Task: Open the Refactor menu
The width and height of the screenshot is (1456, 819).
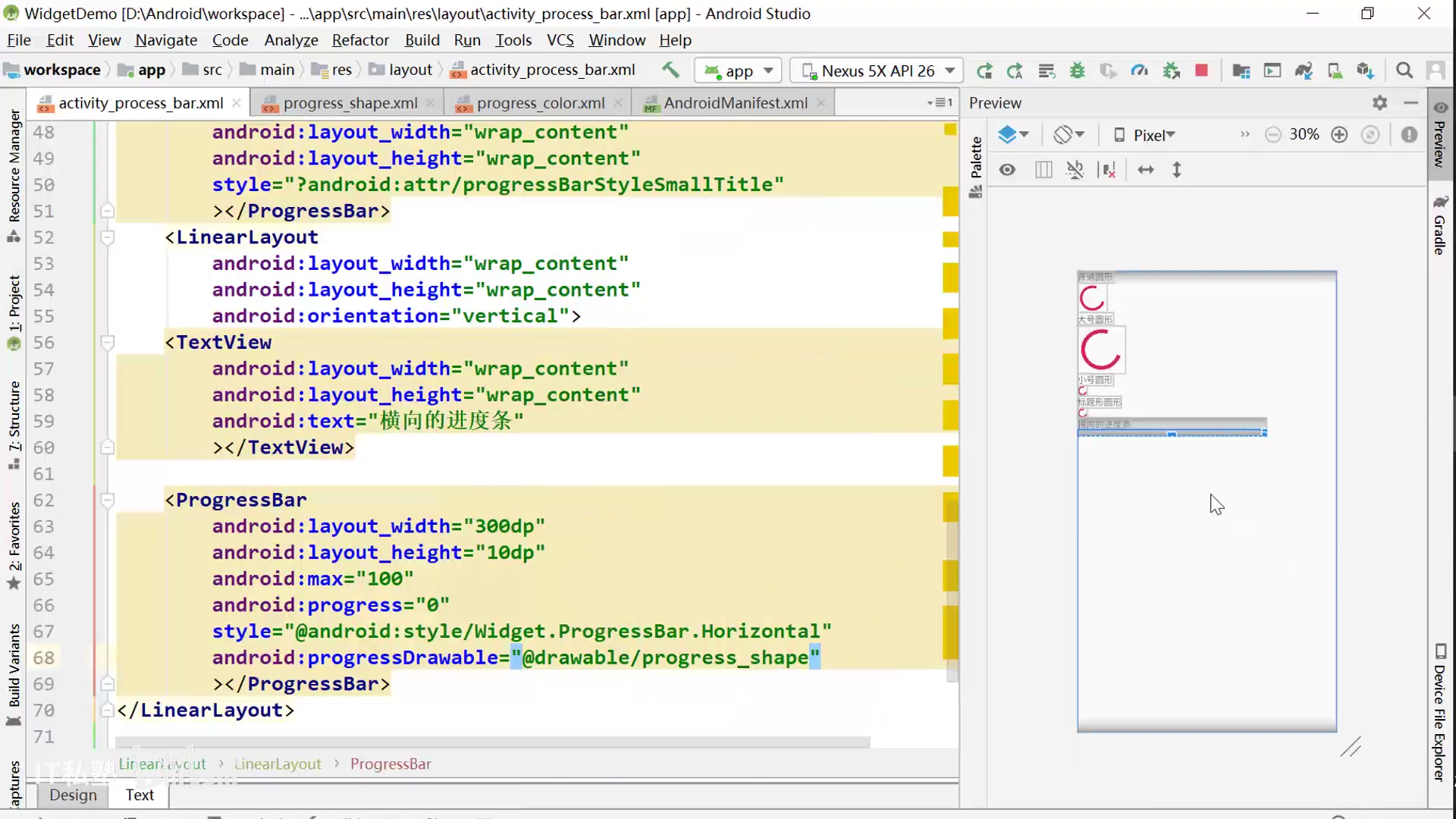Action: point(360,40)
